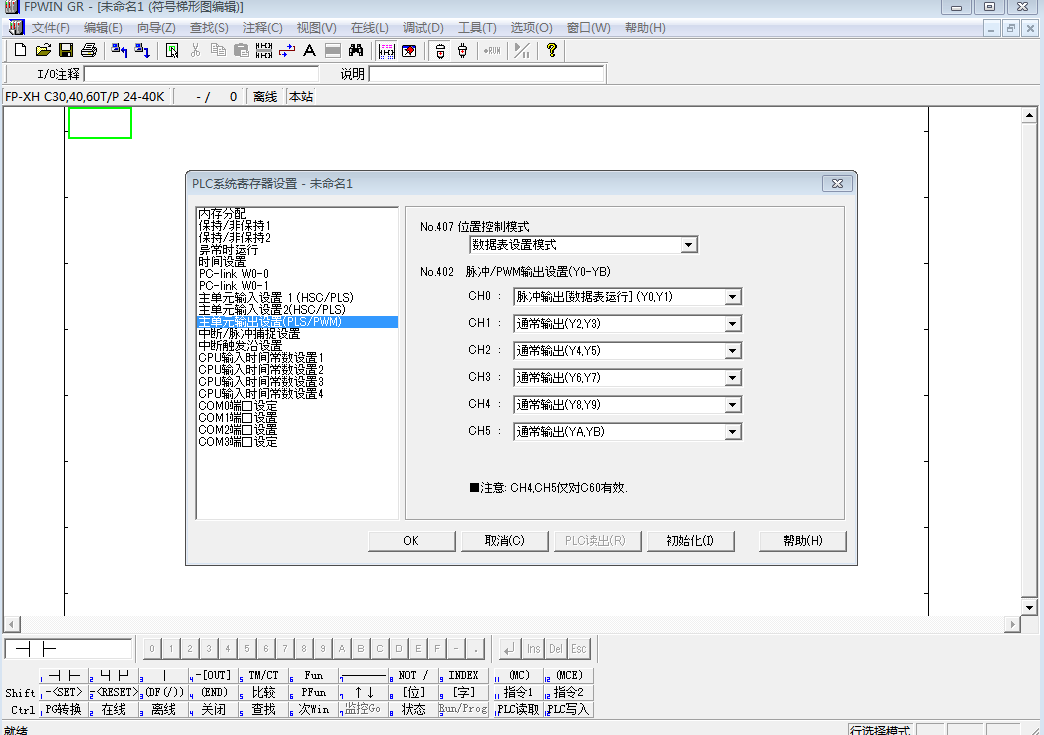The width and height of the screenshot is (1044, 735).
Task: Select 时间设置 in the settings list
Action: click(x=222, y=262)
